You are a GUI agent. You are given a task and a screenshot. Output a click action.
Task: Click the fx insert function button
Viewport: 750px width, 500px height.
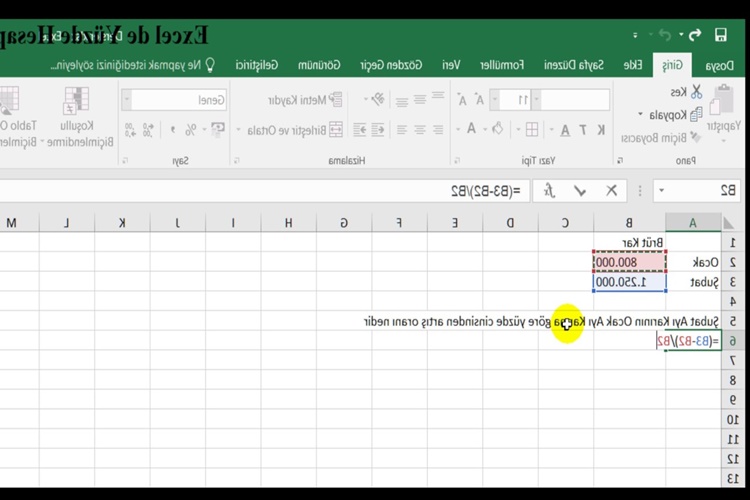[x=549, y=191]
